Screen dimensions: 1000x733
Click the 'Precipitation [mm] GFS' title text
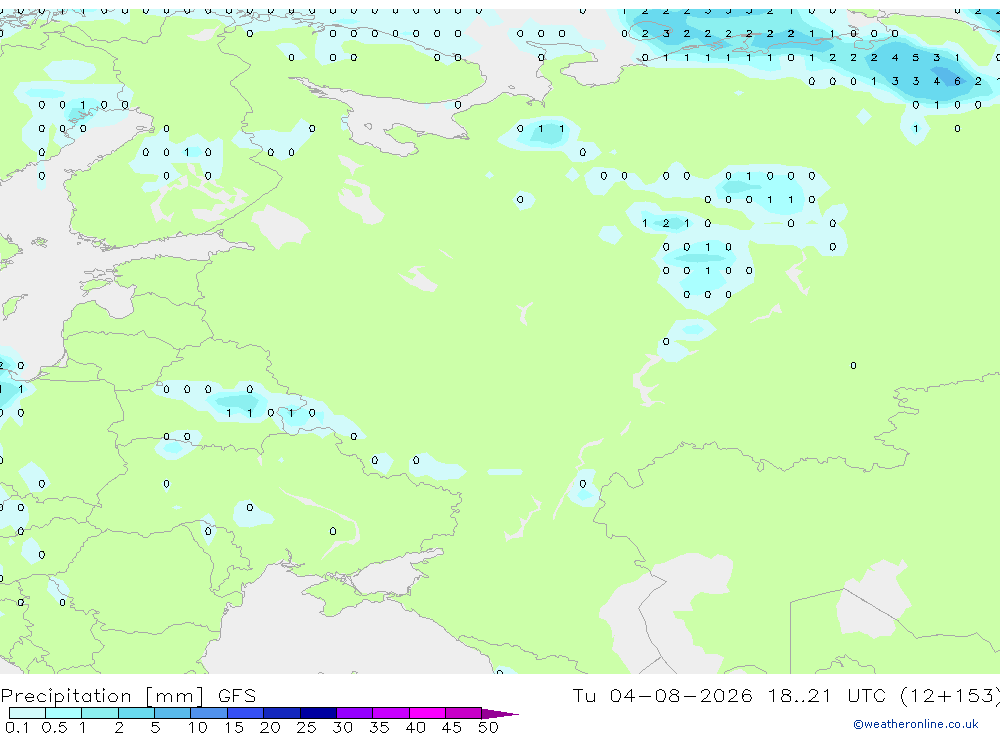point(128,696)
